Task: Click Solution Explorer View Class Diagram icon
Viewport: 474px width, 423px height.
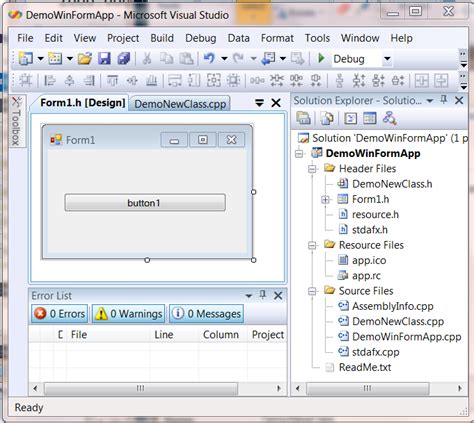Action: click(x=389, y=118)
